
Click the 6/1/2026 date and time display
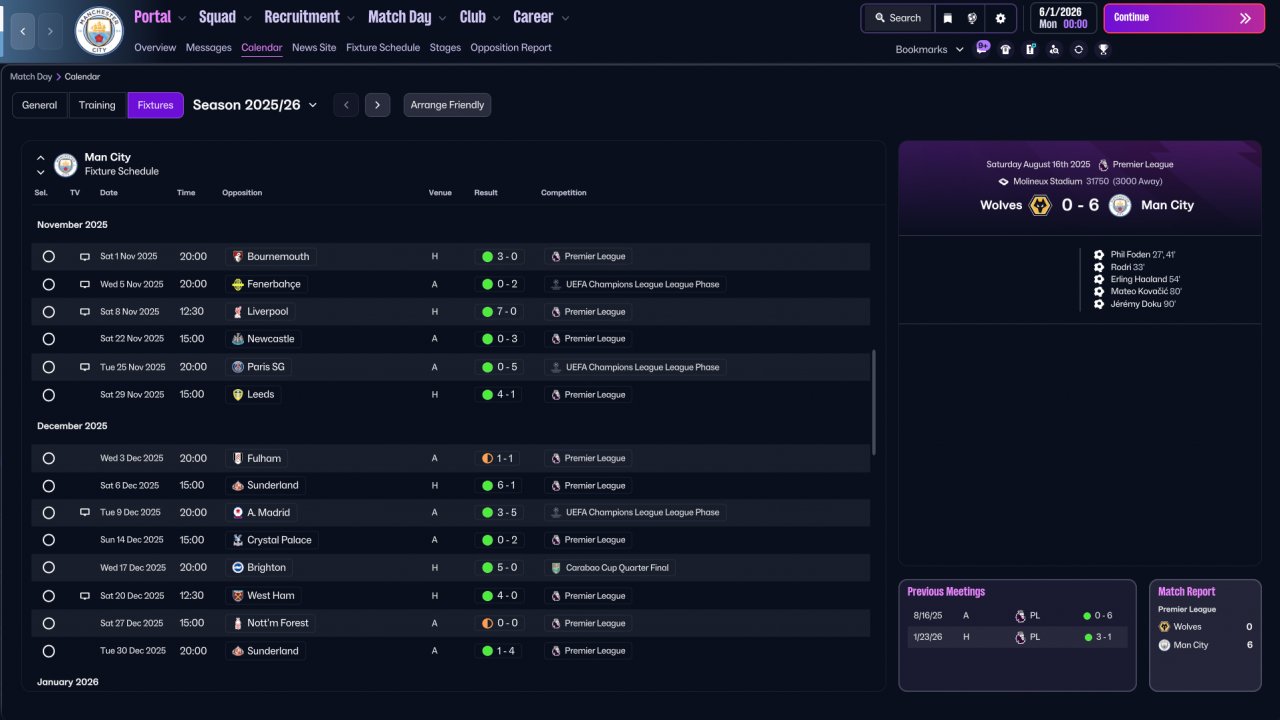click(x=1063, y=18)
